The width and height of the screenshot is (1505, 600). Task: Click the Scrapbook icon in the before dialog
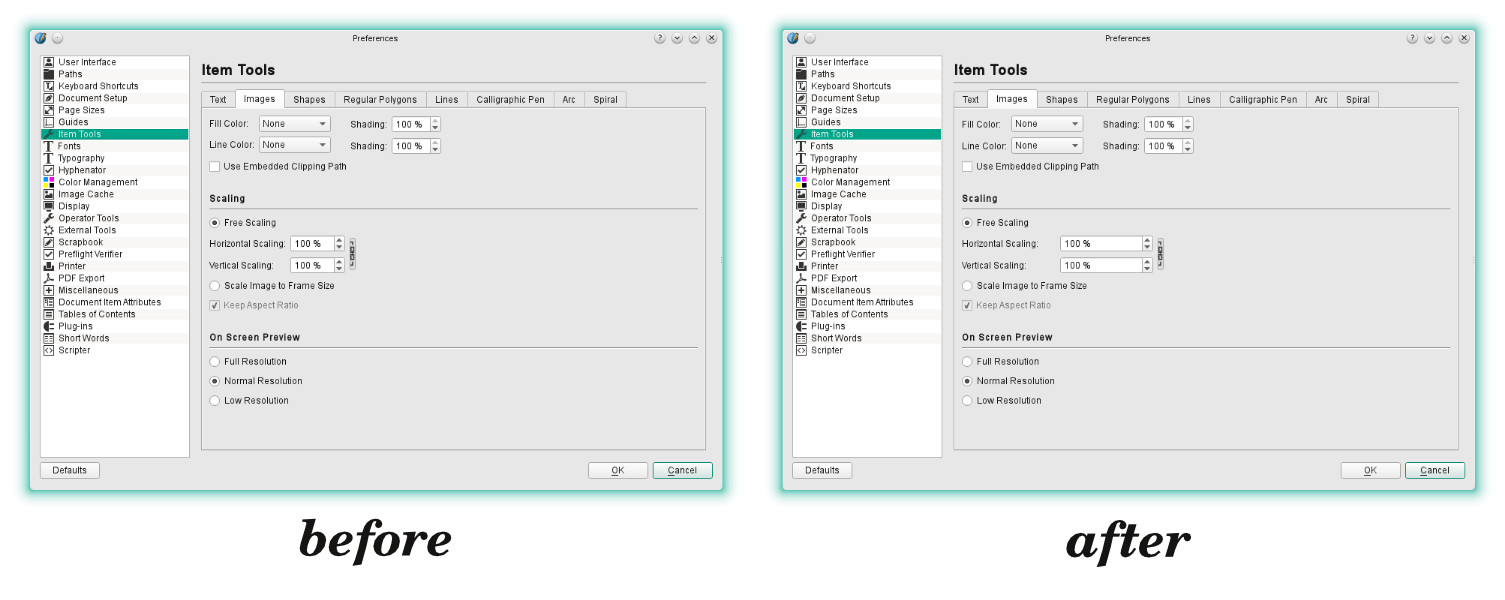pos(48,242)
